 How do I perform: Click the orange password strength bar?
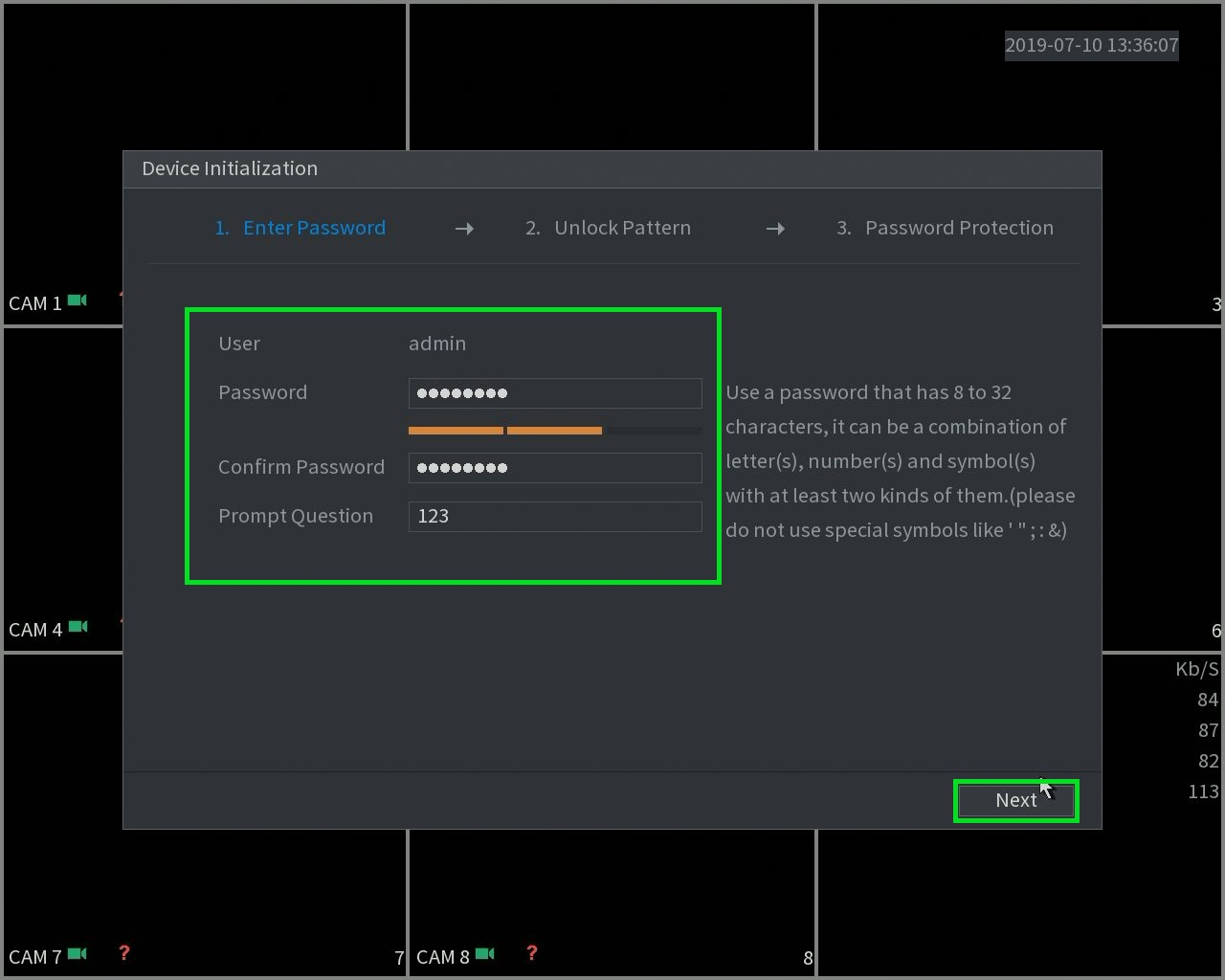(x=505, y=431)
